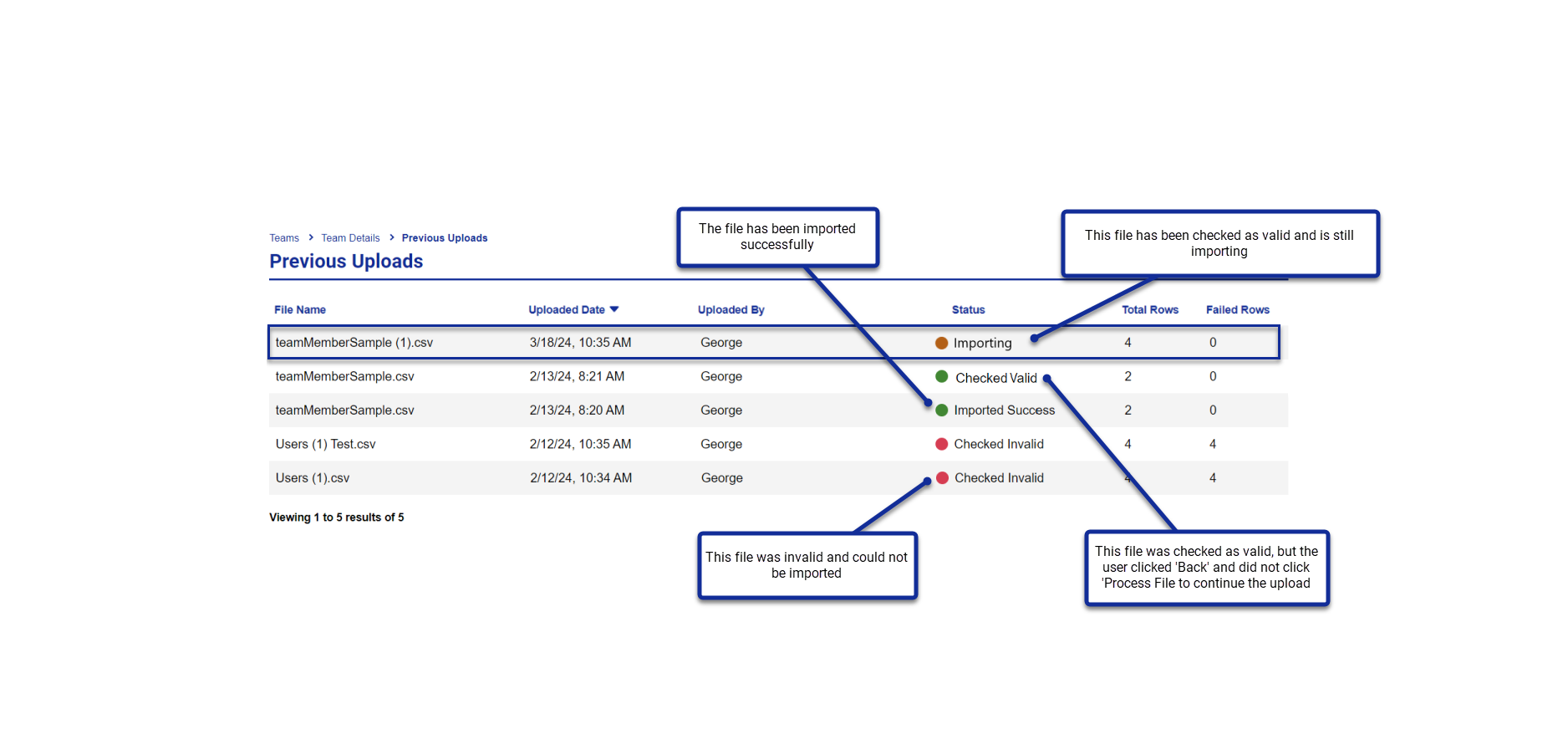
Task: Click the date 2/13/24, 8:20 AM
Action: [x=577, y=410]
